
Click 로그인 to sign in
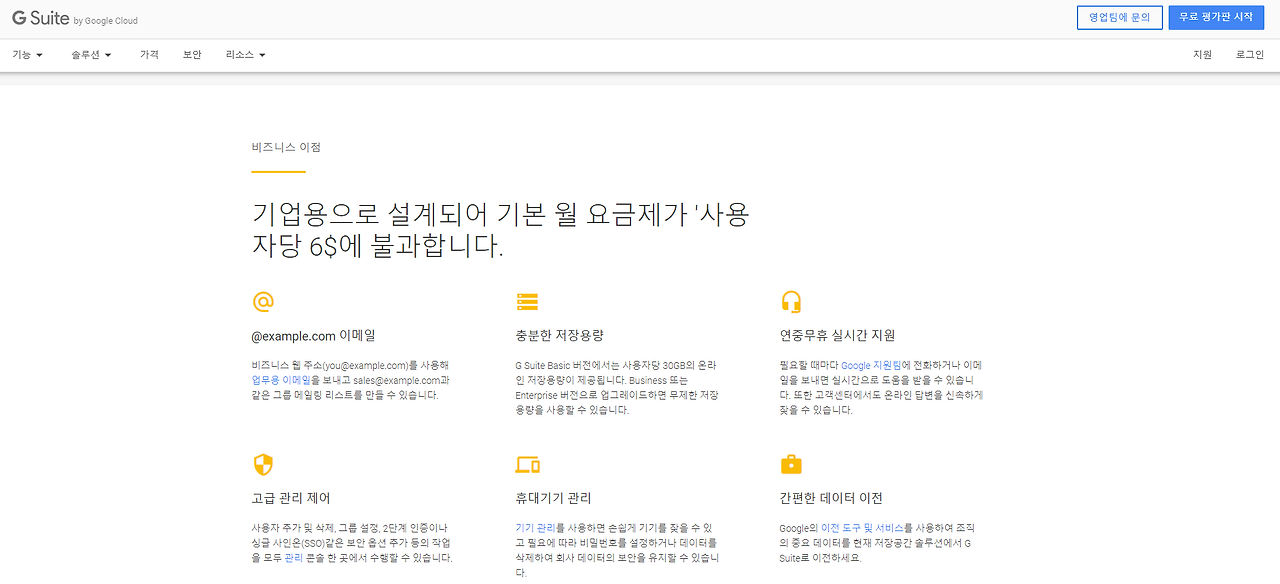1250,55
